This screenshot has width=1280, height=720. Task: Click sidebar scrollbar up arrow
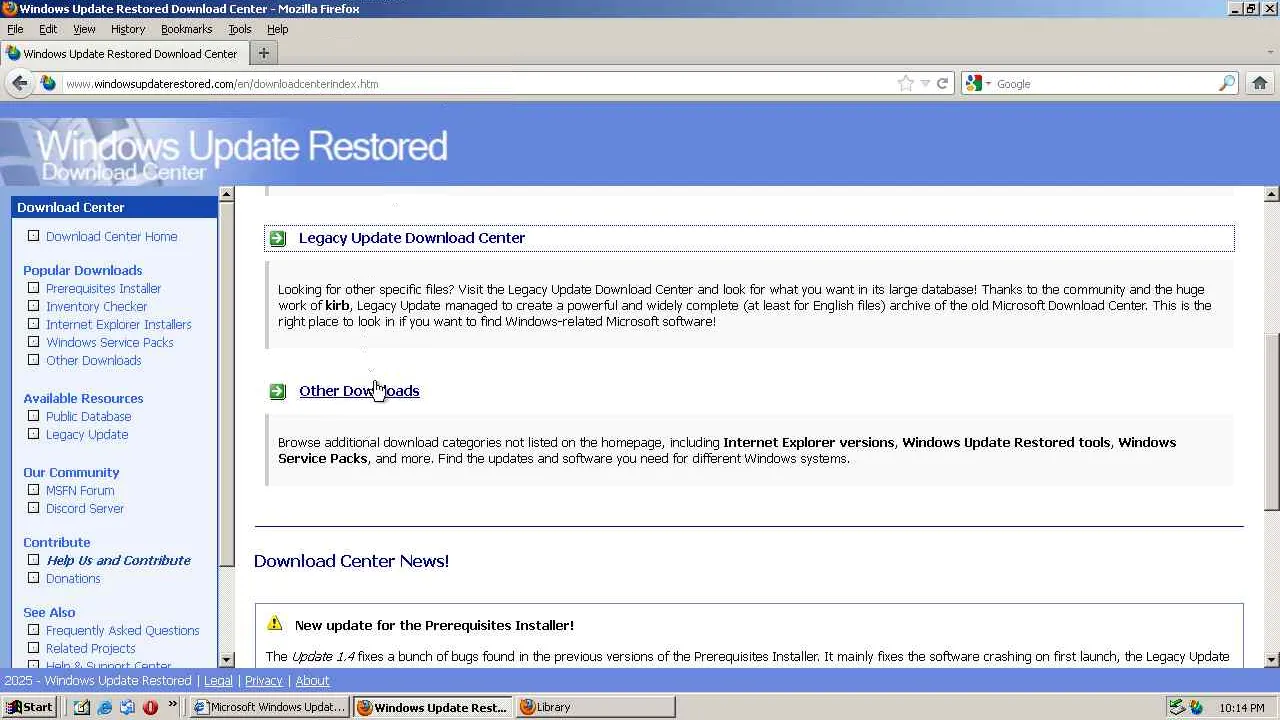226,194
